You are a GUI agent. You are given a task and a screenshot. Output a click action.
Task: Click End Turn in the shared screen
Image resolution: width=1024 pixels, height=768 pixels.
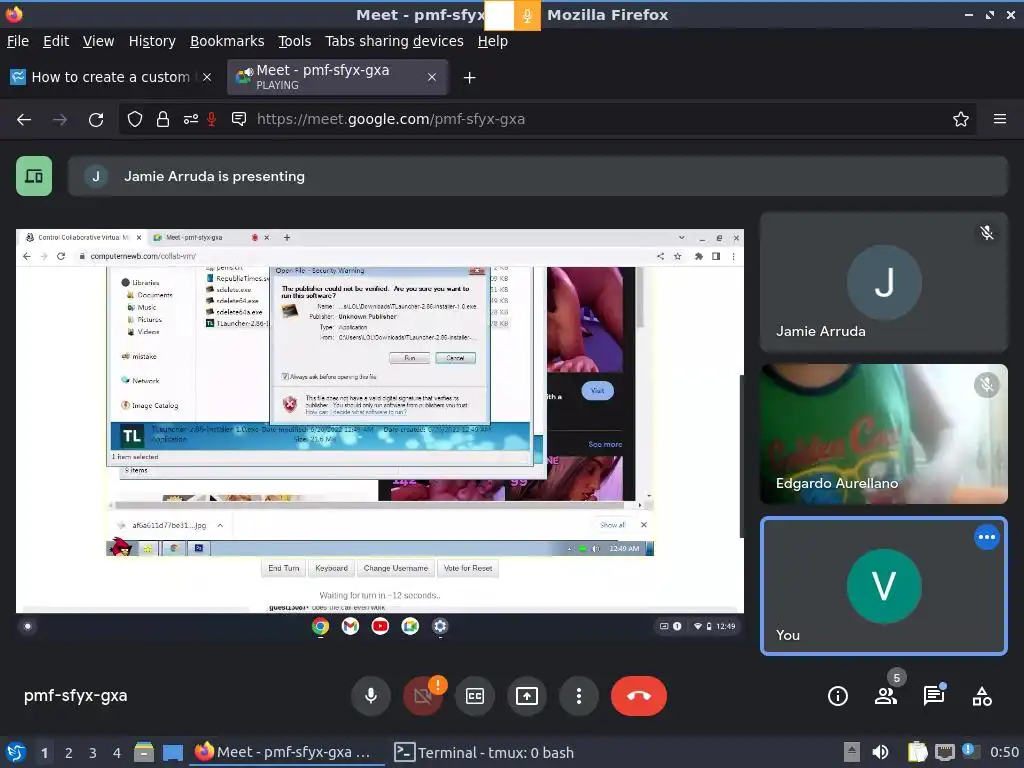pyautogui.click(x=283, y=568)
